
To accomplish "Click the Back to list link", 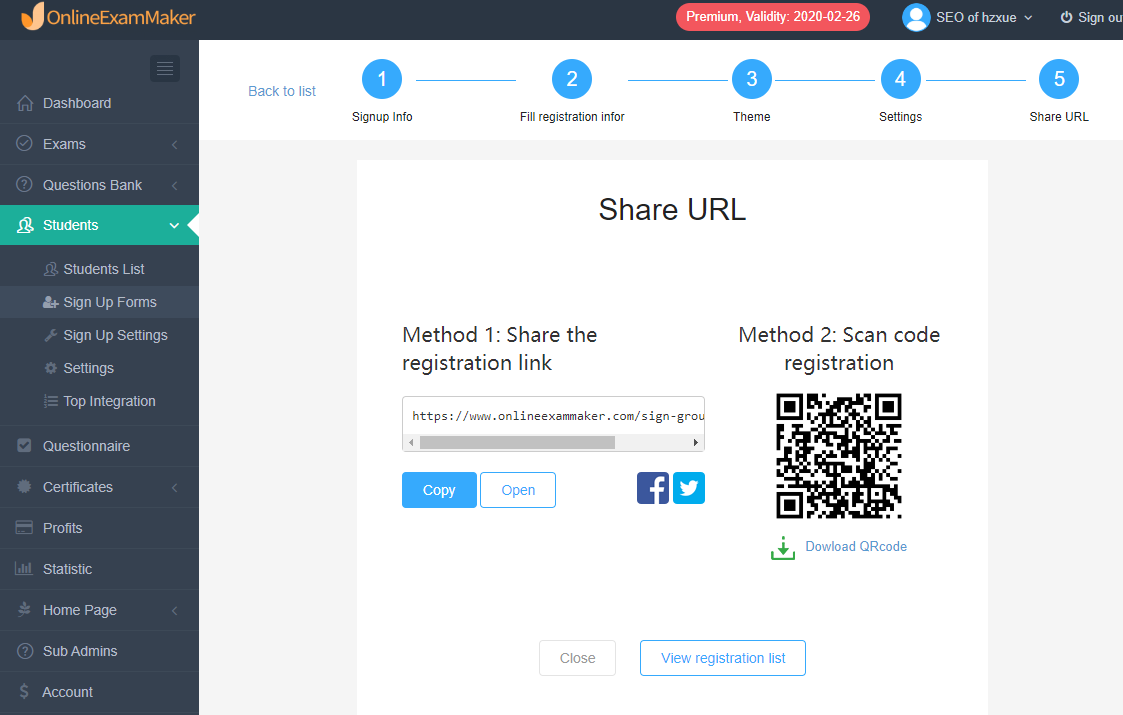I will click(281, 91).
